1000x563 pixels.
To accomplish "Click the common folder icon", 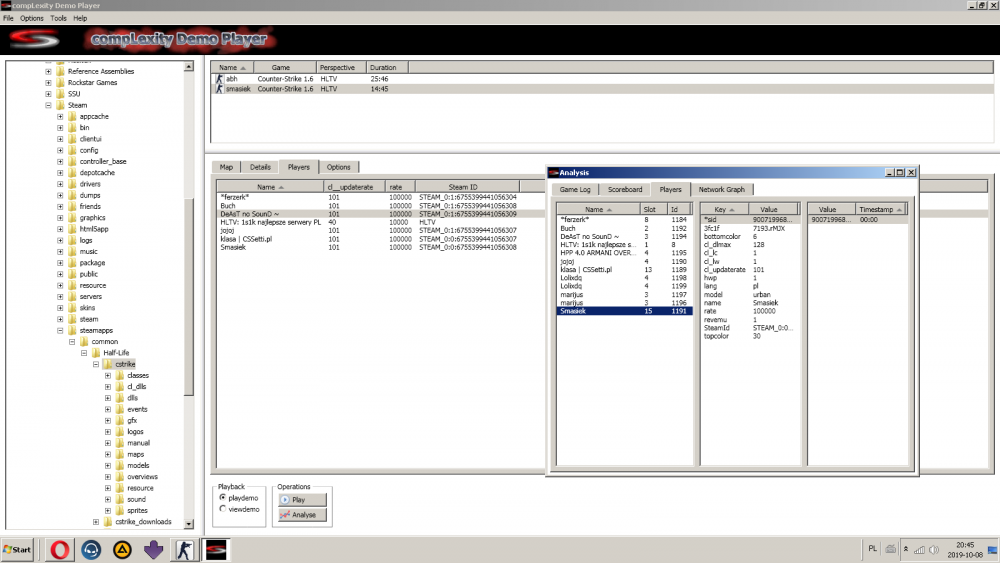I will 84,342.
